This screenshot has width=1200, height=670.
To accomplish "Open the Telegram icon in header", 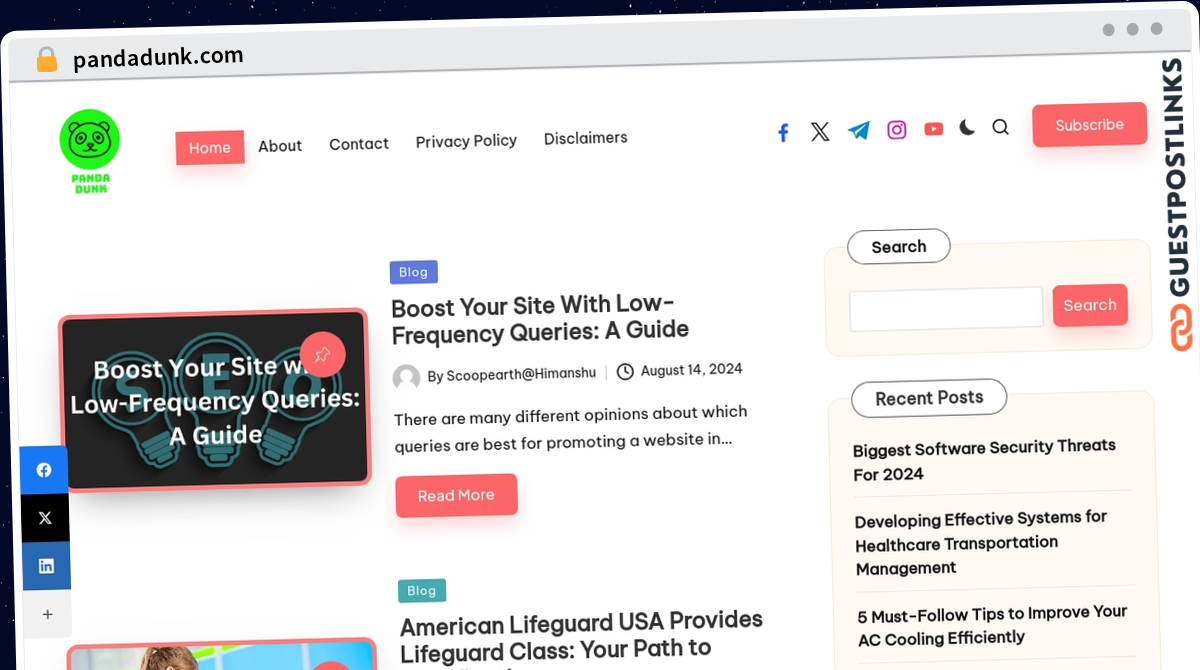I will pos(859,130).
